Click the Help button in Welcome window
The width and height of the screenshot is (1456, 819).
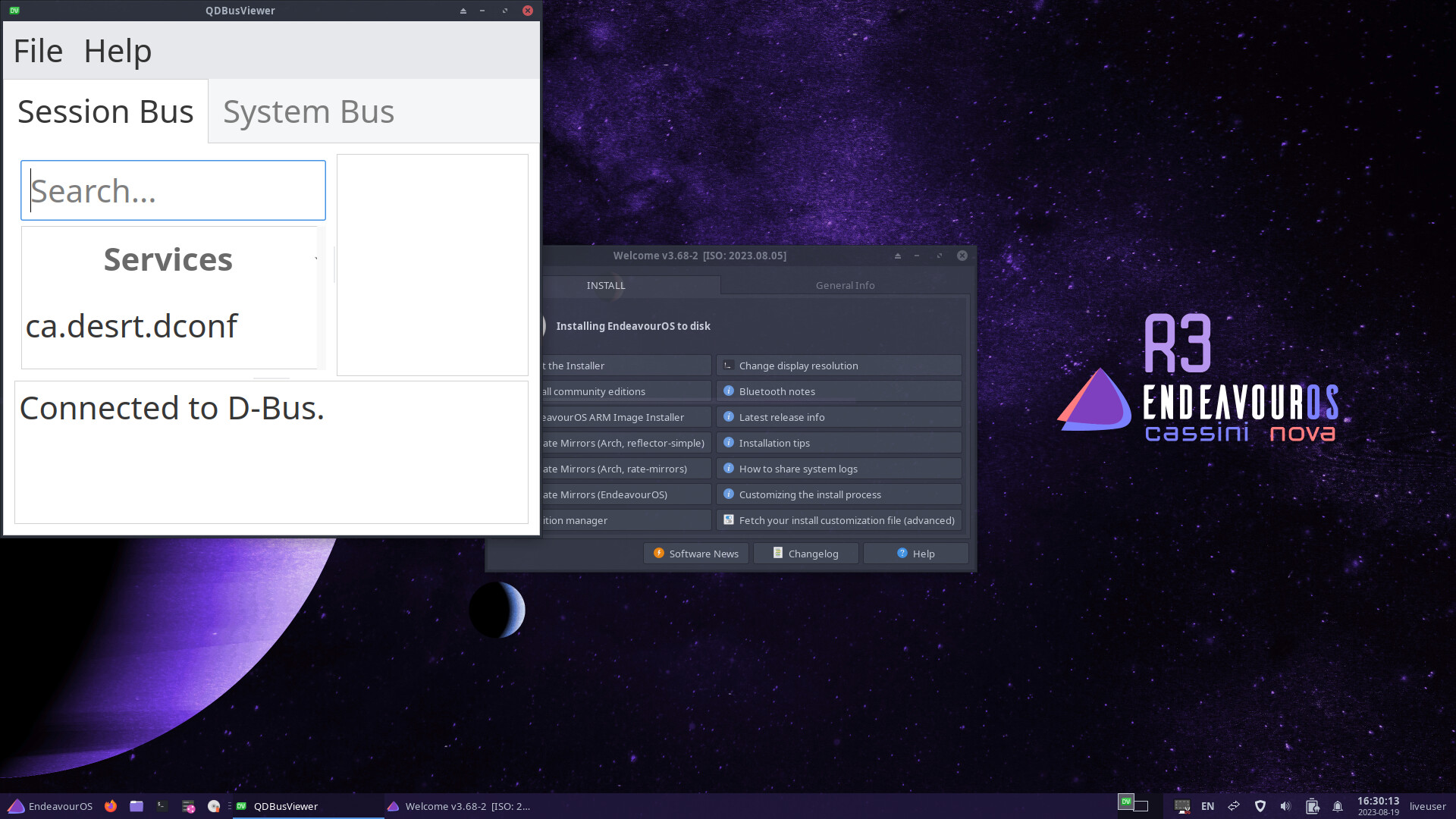click(x=915, y=554)
